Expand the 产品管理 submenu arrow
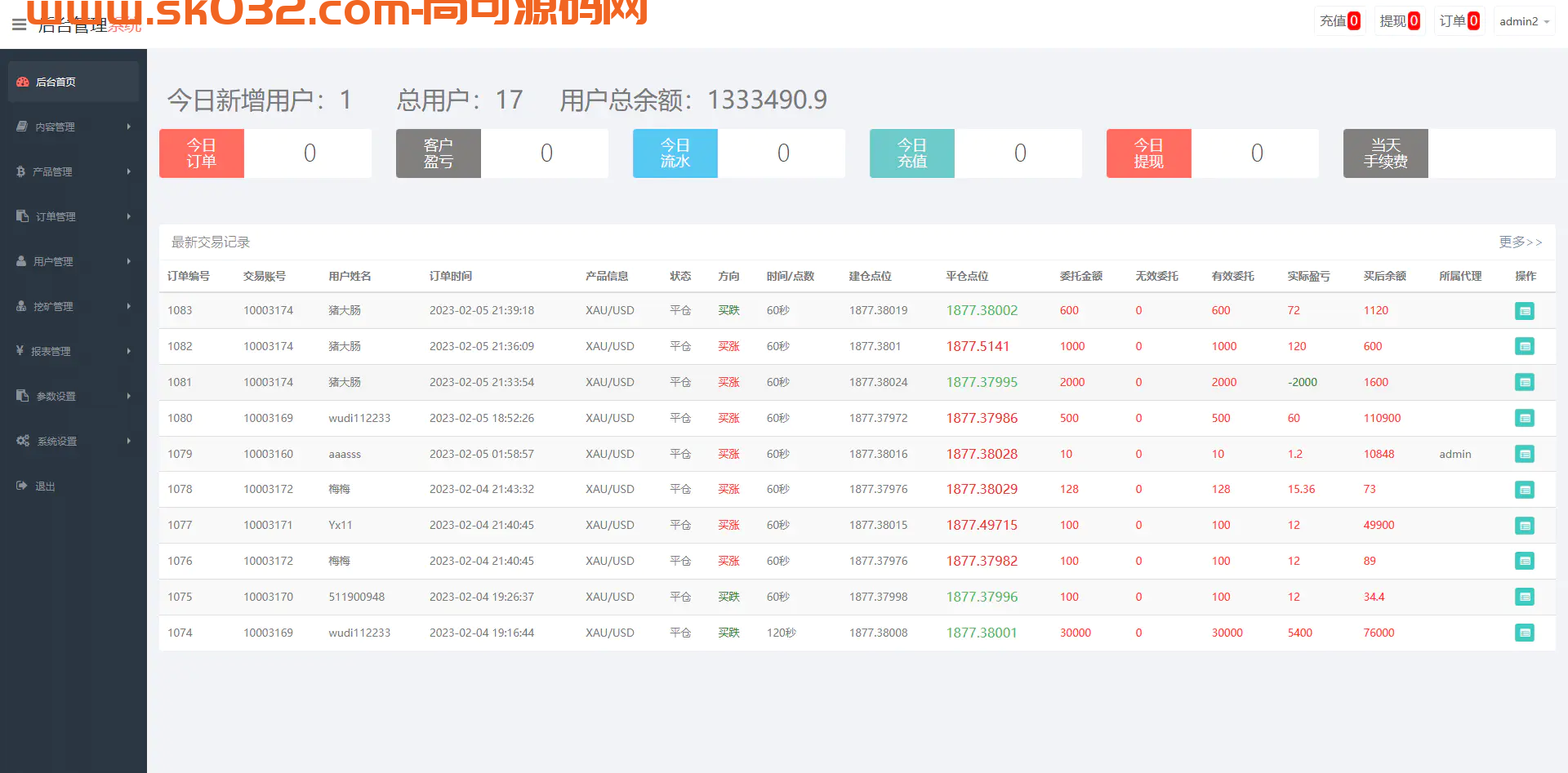 pyautogui.click(x=129, y=171)
